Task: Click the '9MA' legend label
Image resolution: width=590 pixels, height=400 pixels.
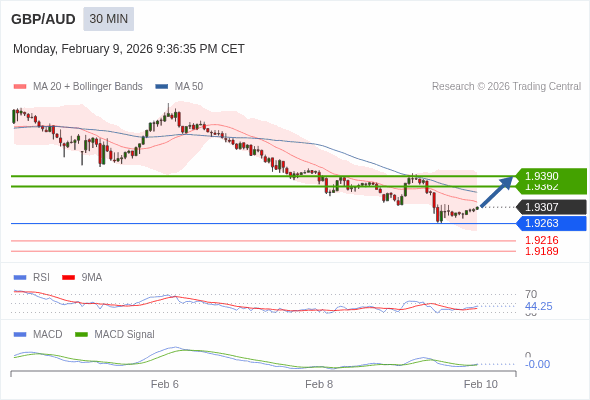Action: [92, 278]
